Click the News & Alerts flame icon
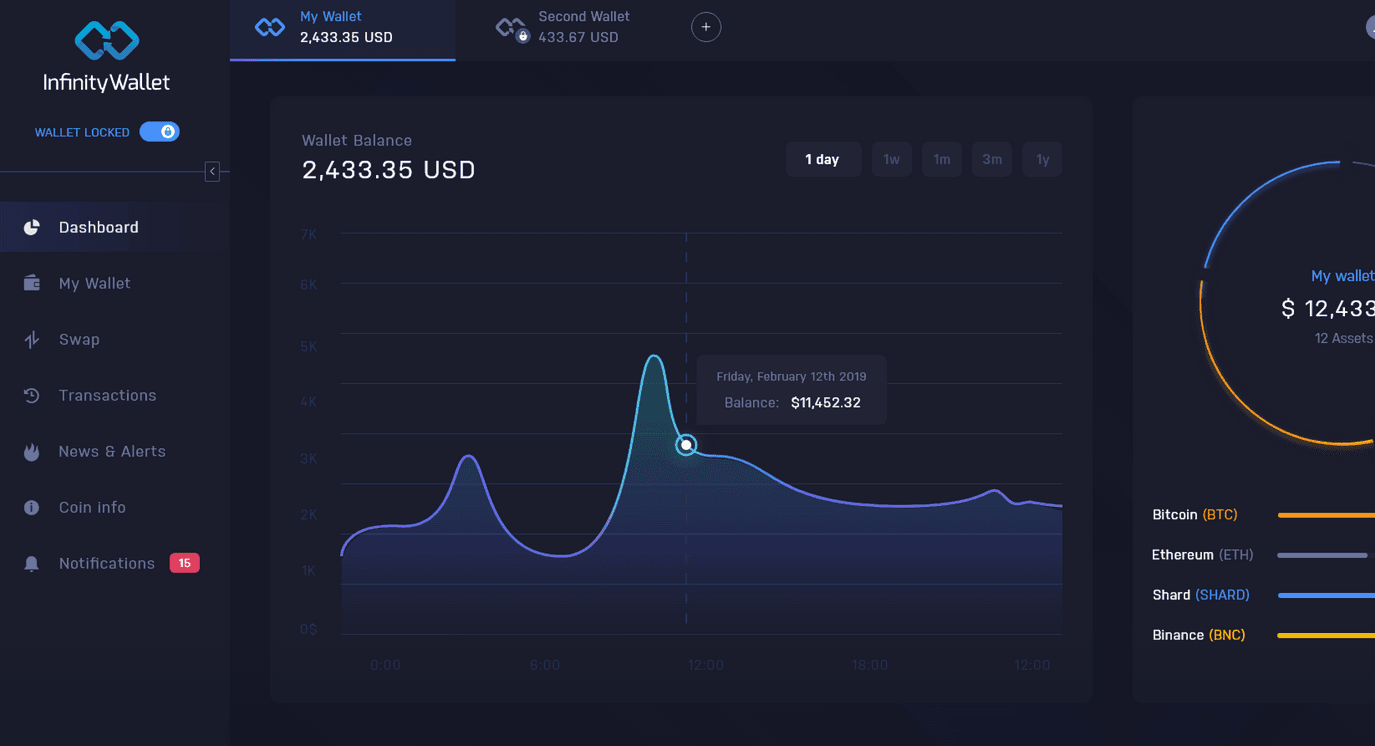This screenshot has width=1375, height=746. (x=32, y=452)
